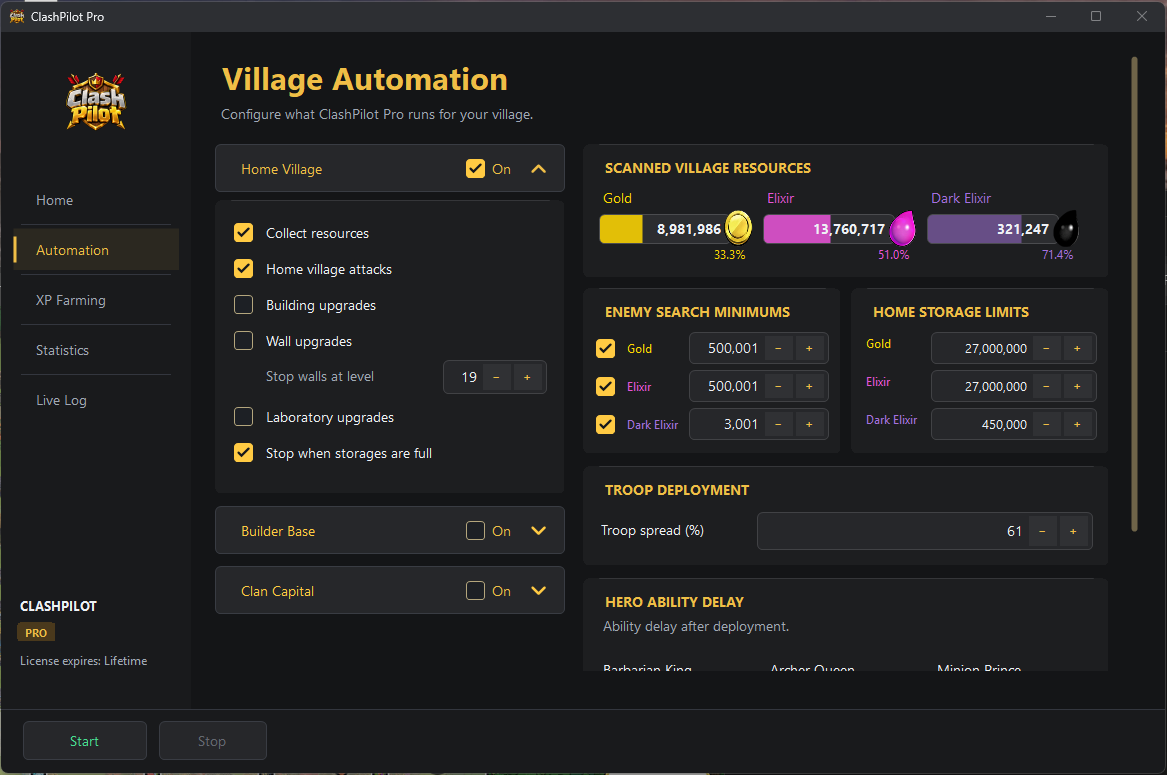
Task: Click the Hero Ability Delay heading
Action: (x=674, y=602)
